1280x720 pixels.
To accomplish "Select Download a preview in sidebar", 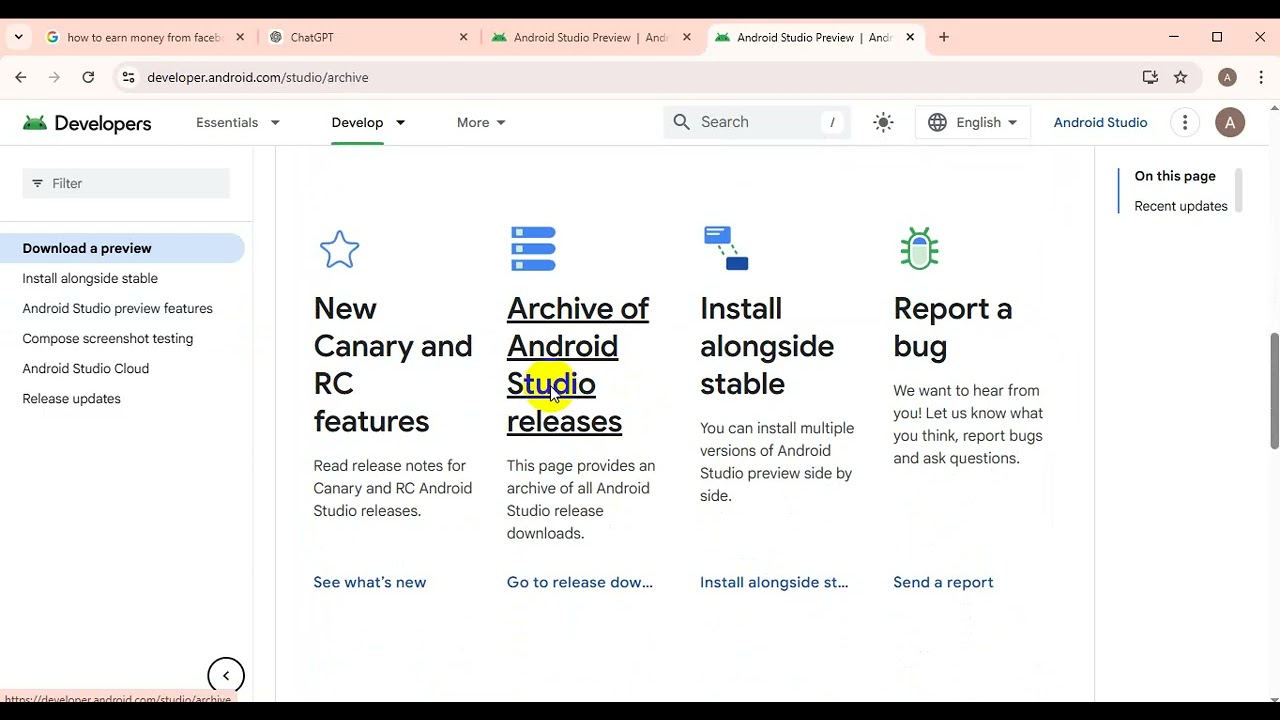I will coord(122,248).
